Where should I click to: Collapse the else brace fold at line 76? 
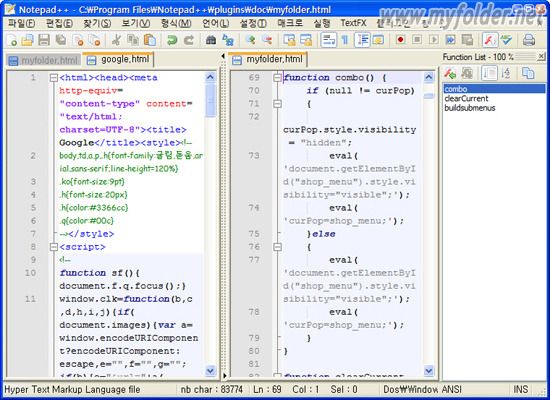(x=277, y=247)
